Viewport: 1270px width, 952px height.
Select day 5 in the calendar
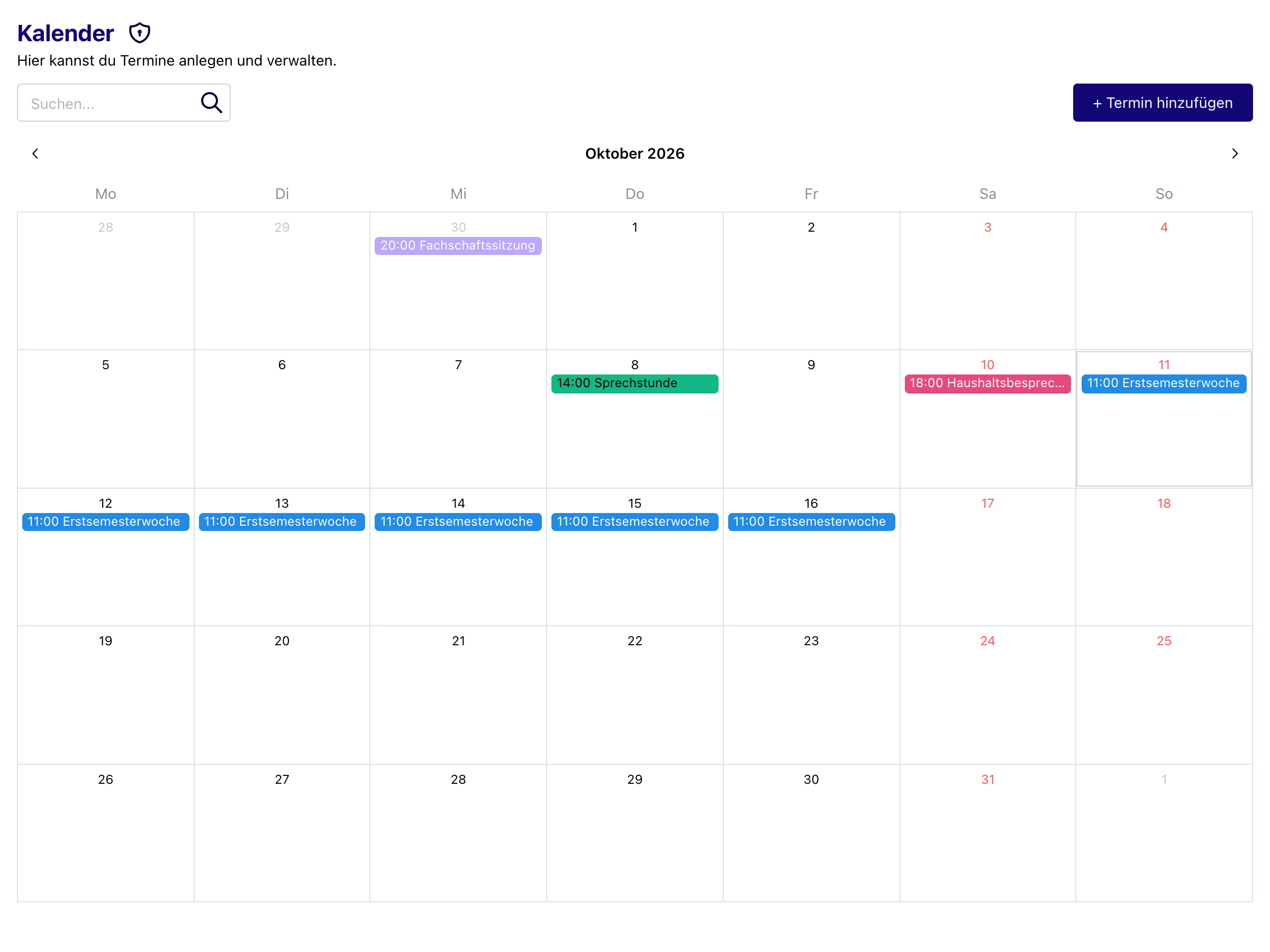pyautogui.click(x=106, y=419)
